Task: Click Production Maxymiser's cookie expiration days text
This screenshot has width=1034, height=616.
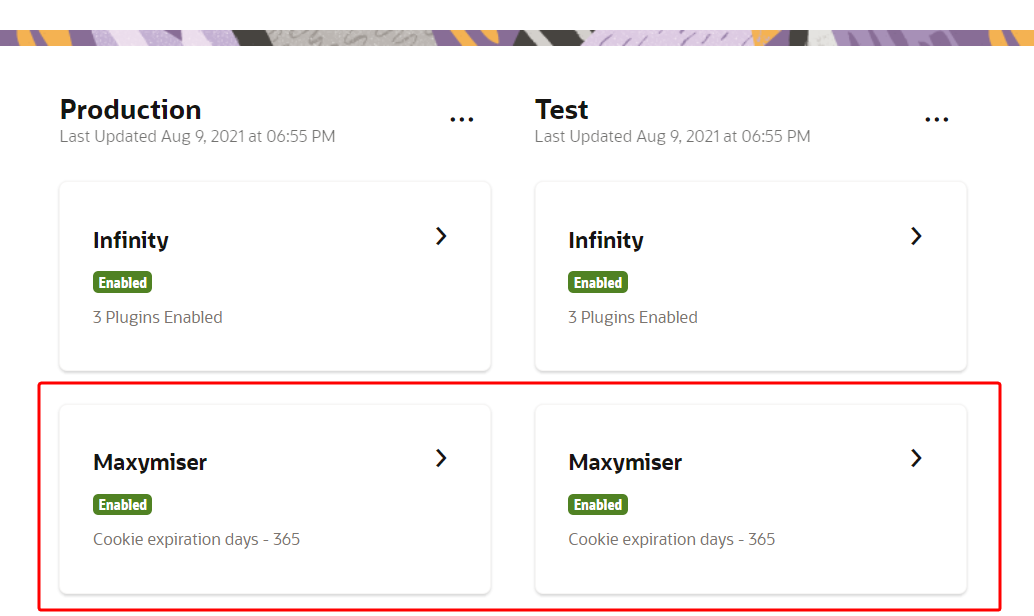Action: point(197,539)
